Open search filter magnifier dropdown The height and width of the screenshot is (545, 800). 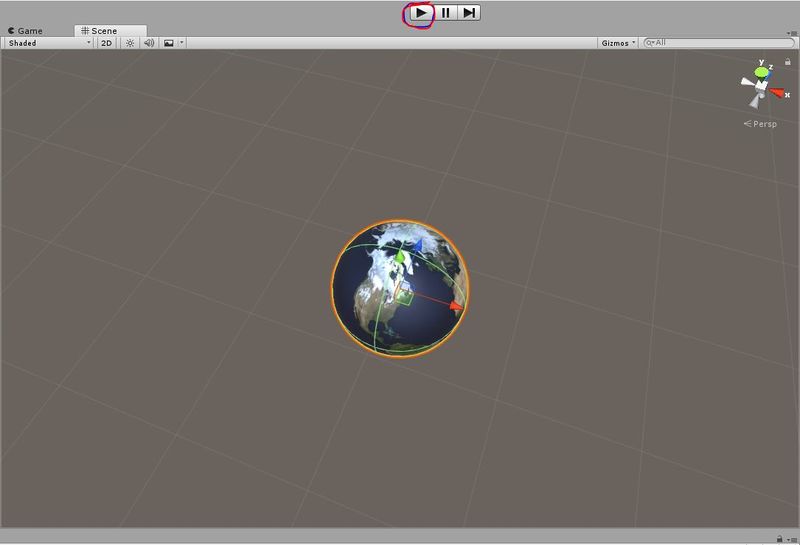click(x=650, y=43)
